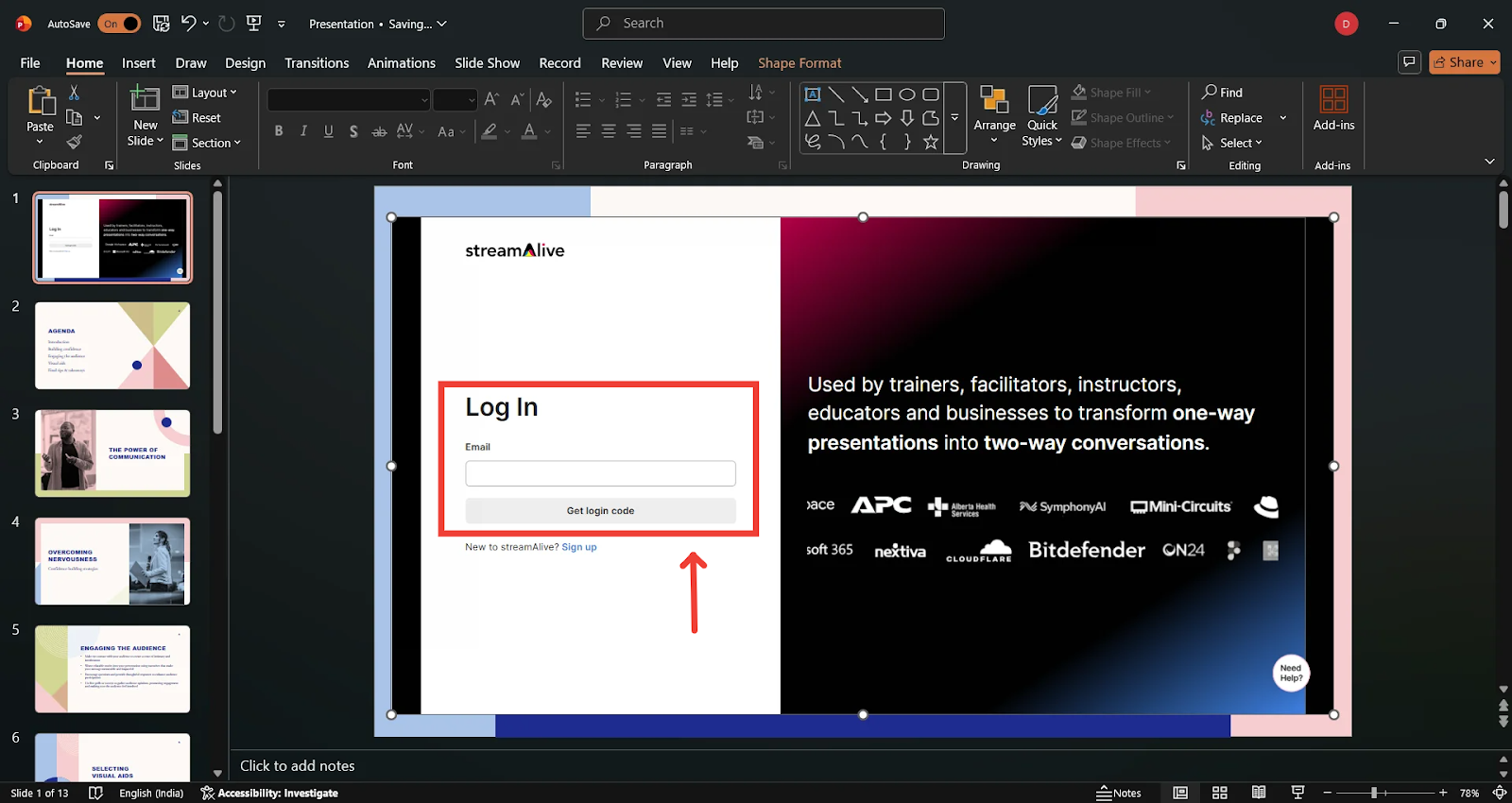
Task: Expand the Layout dropdown
Action: point(205,93)
